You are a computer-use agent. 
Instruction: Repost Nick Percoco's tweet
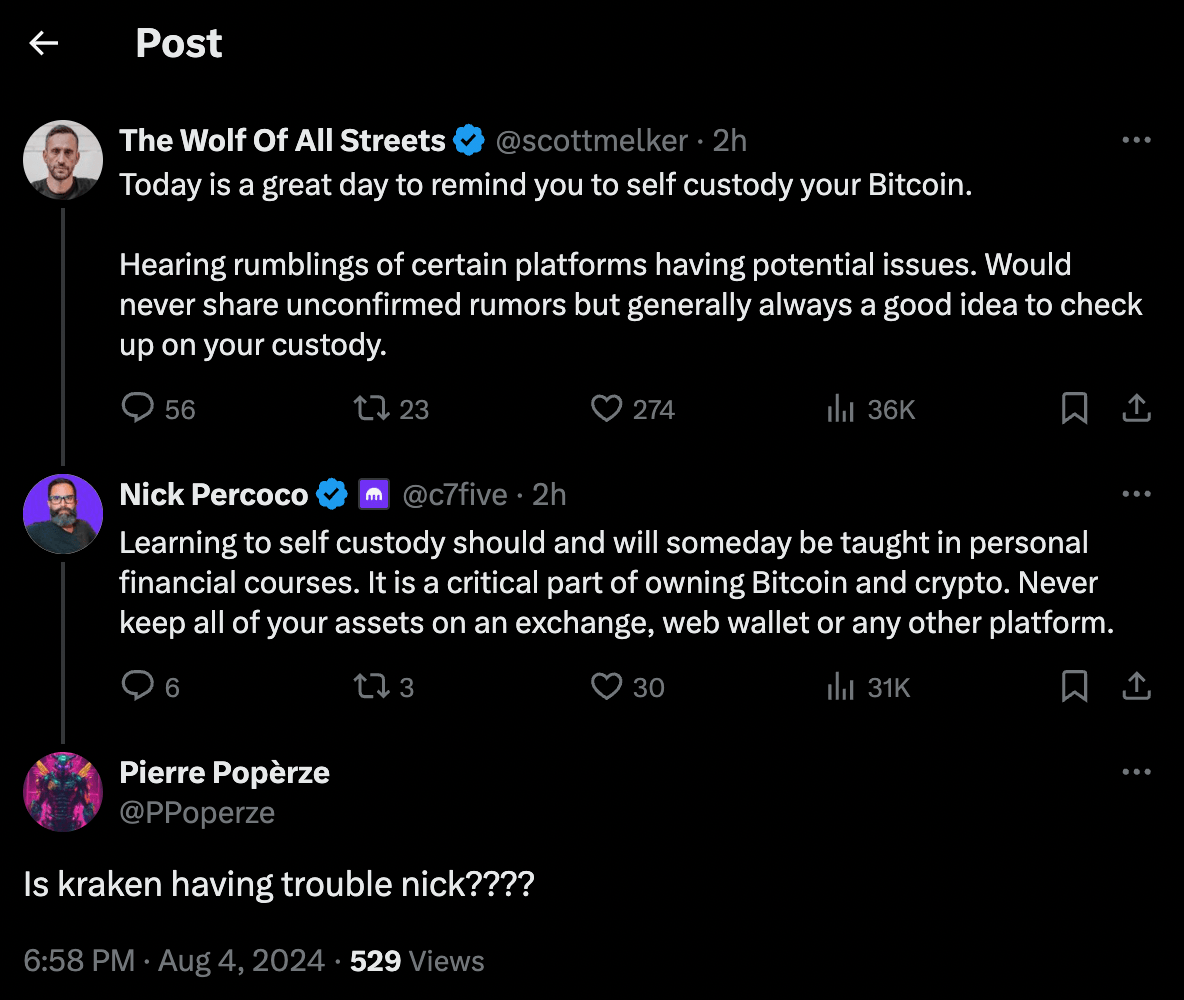370,687
